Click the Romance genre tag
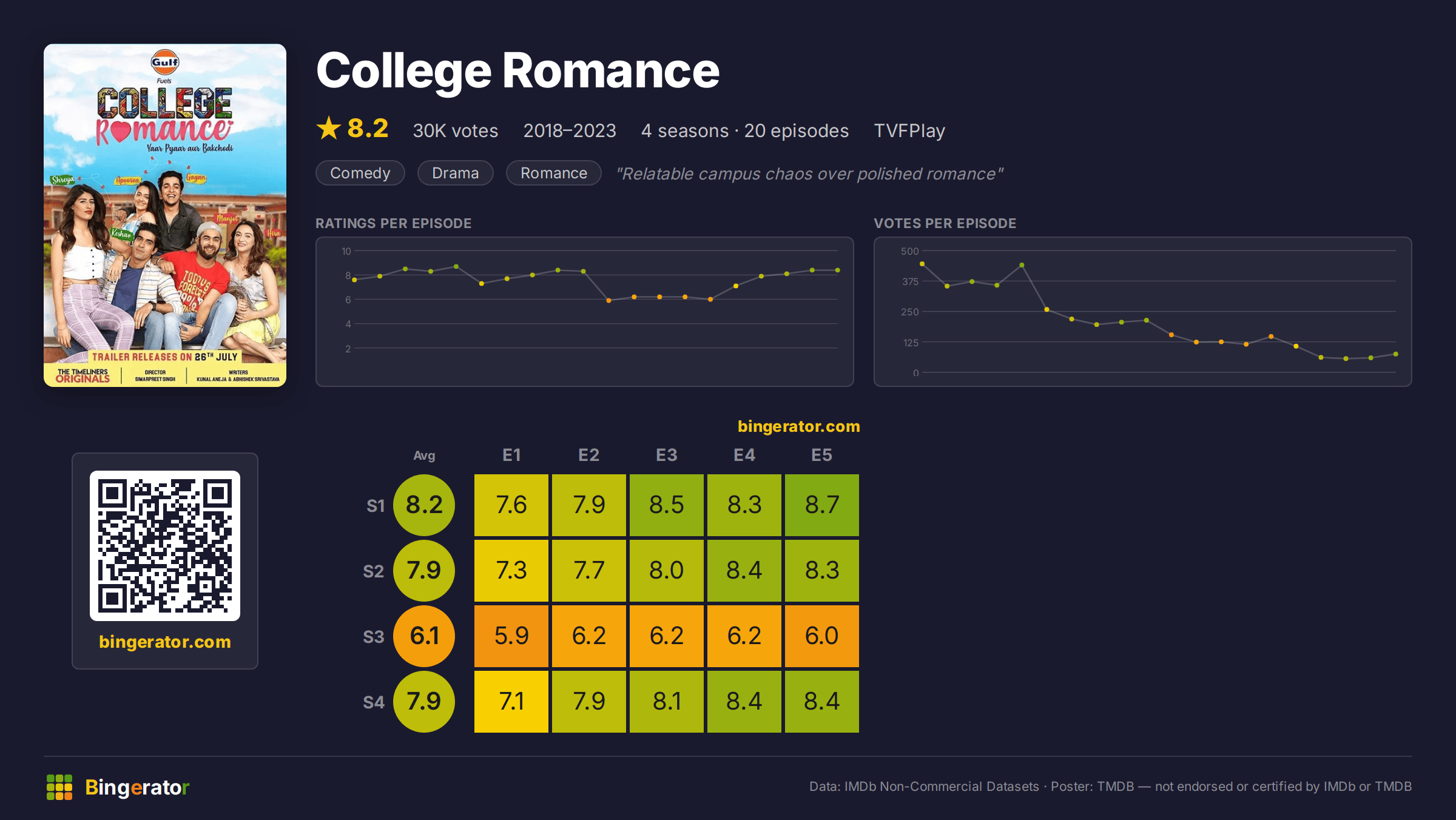The height and width of the screenshot is (820, 1456). (554, 173)
